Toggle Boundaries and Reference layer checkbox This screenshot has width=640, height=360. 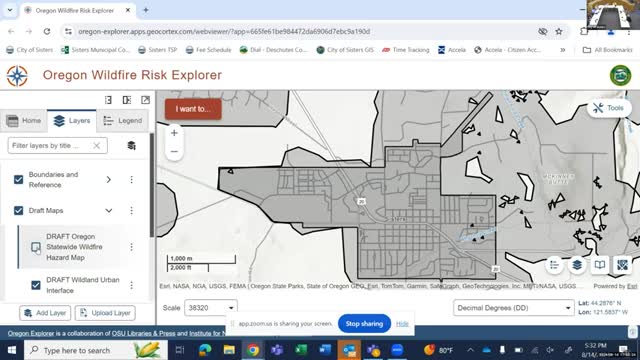pos(18,180)
